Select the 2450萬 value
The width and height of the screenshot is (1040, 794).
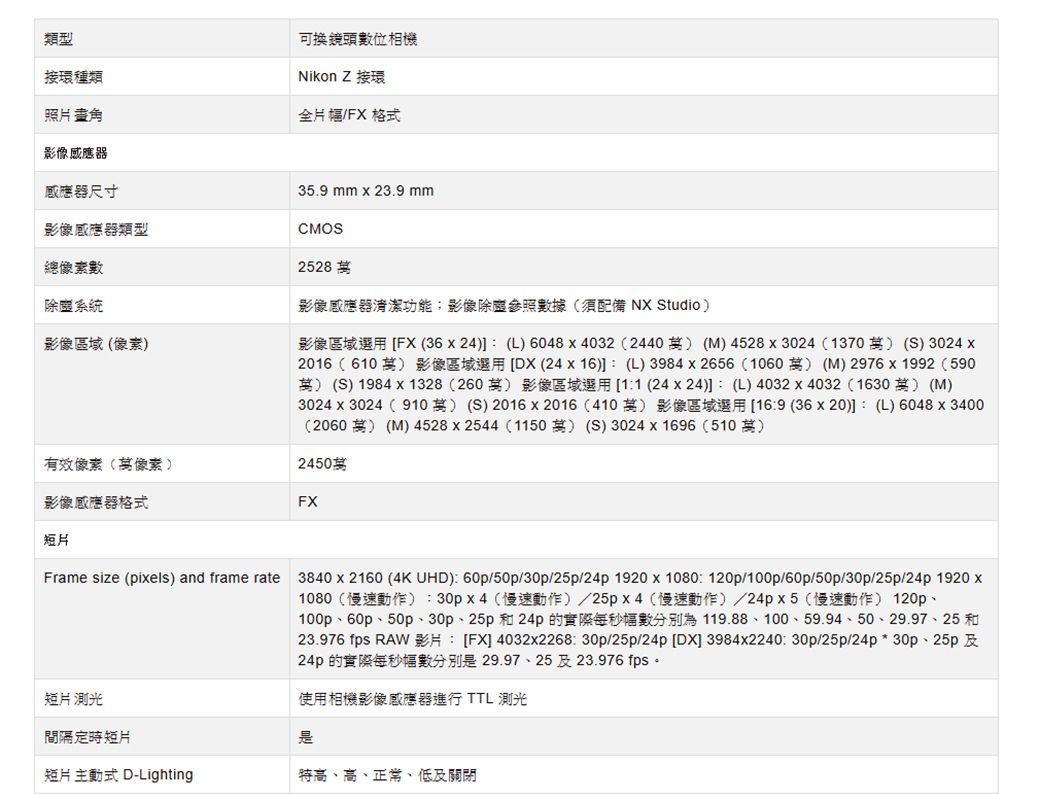point(322,464)
